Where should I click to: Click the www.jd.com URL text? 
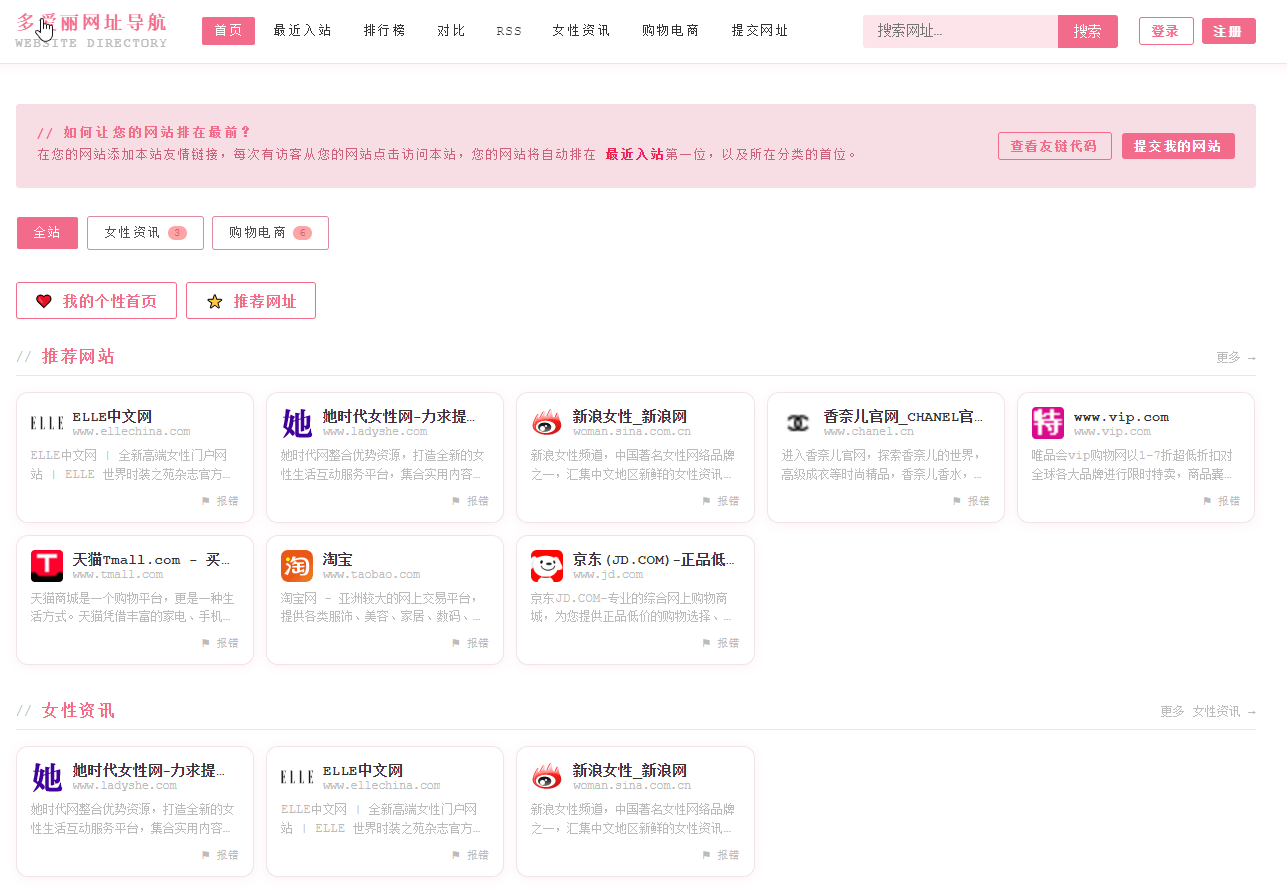[x=608, y=575]
